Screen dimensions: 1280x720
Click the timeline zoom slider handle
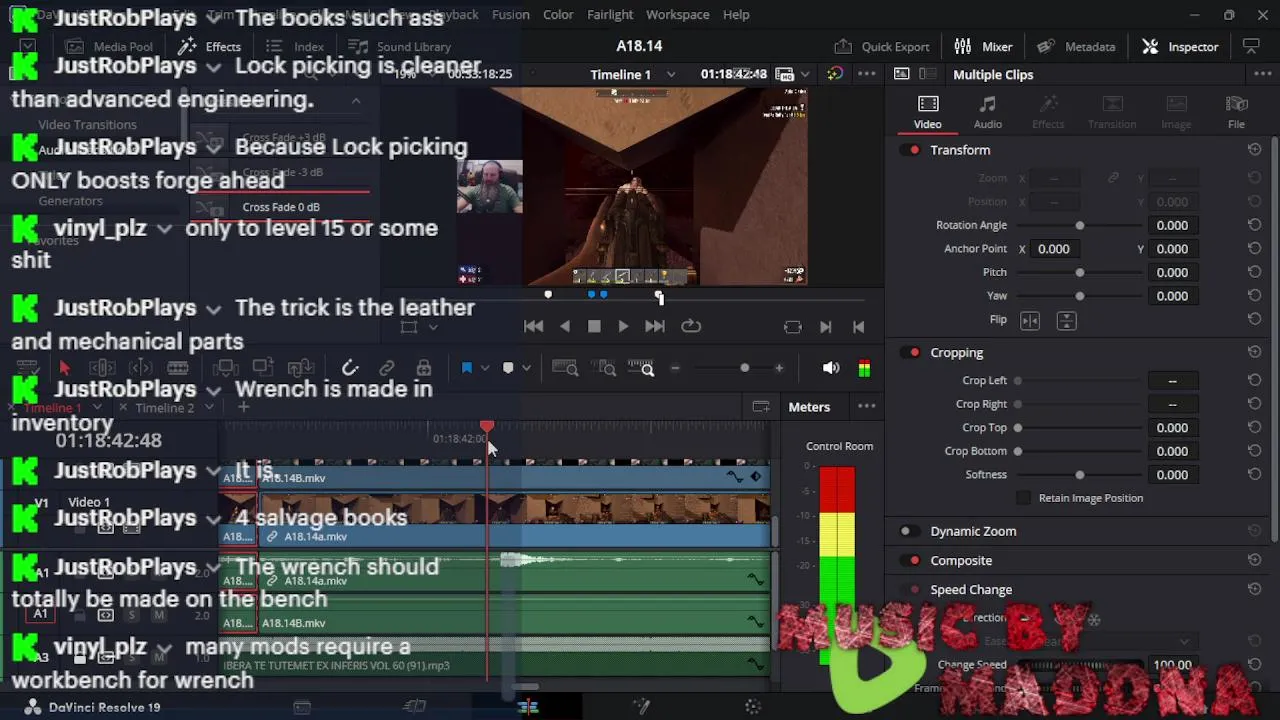(x=744, y=368)
